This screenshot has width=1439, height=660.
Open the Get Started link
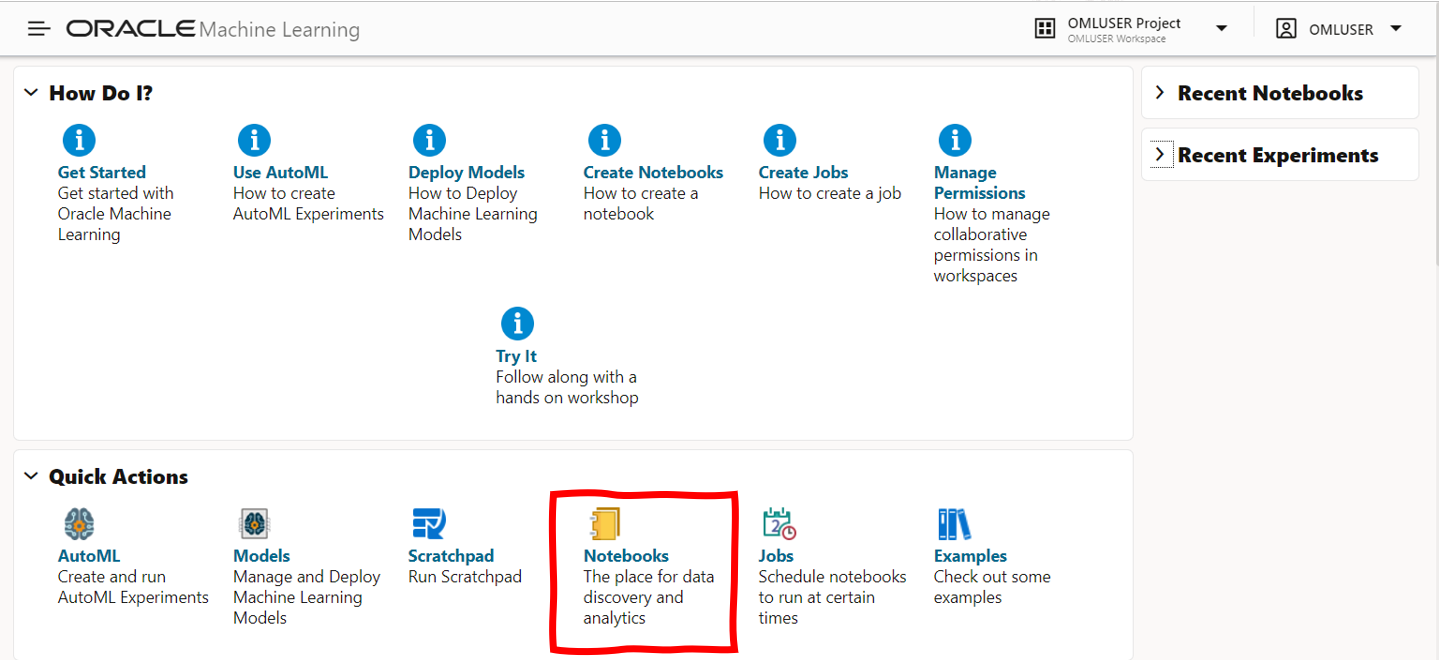102,172
